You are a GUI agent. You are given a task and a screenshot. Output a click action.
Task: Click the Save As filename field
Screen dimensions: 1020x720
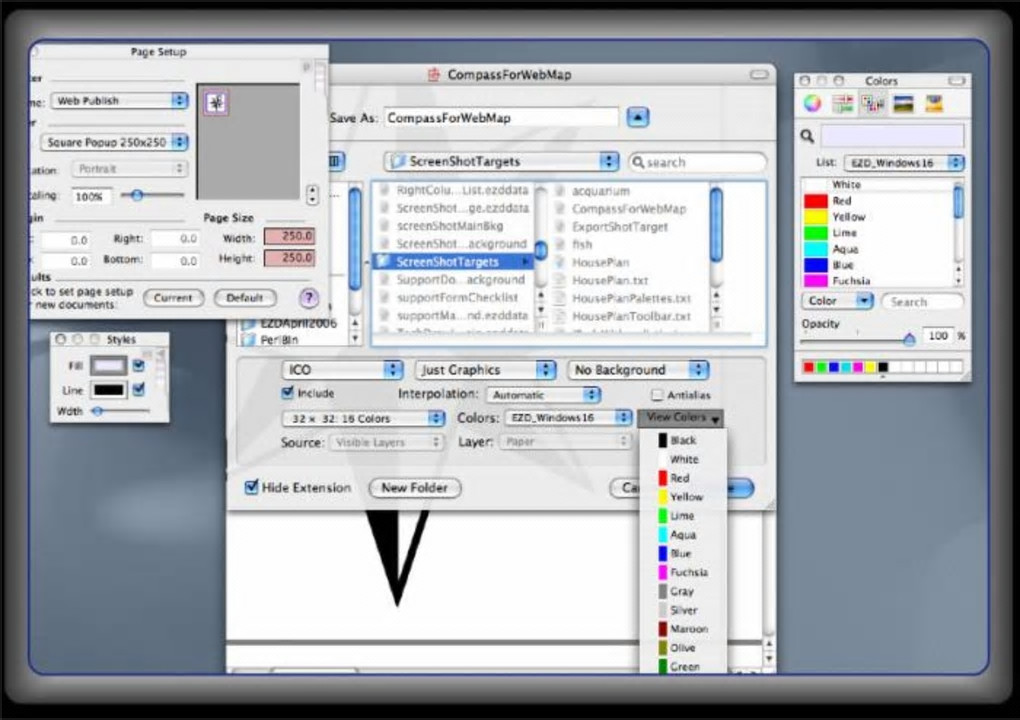501,118
